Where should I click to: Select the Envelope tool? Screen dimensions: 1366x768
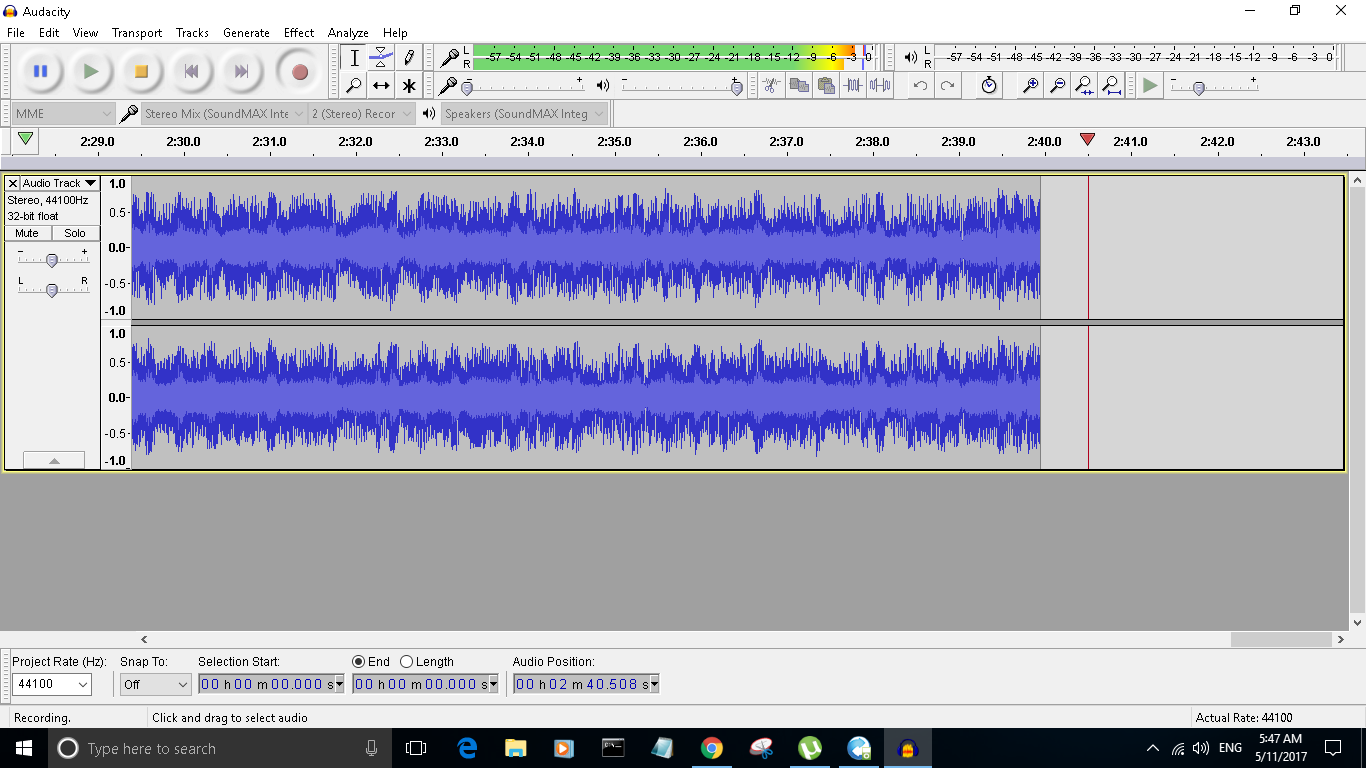(381, 58)
